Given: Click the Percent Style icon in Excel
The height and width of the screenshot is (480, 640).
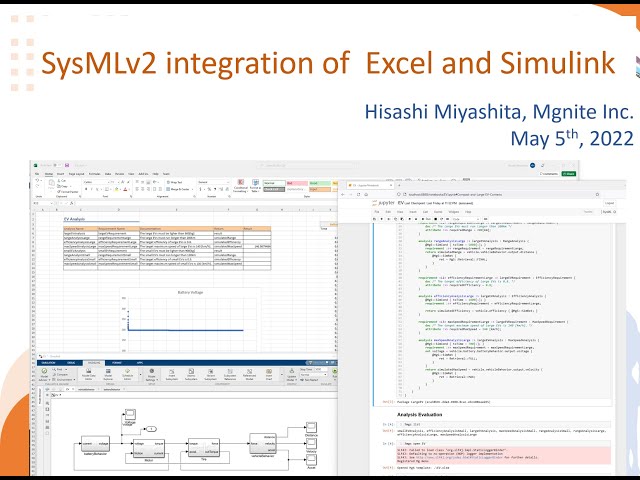Looking at the screenshot, I should (209, 189).
